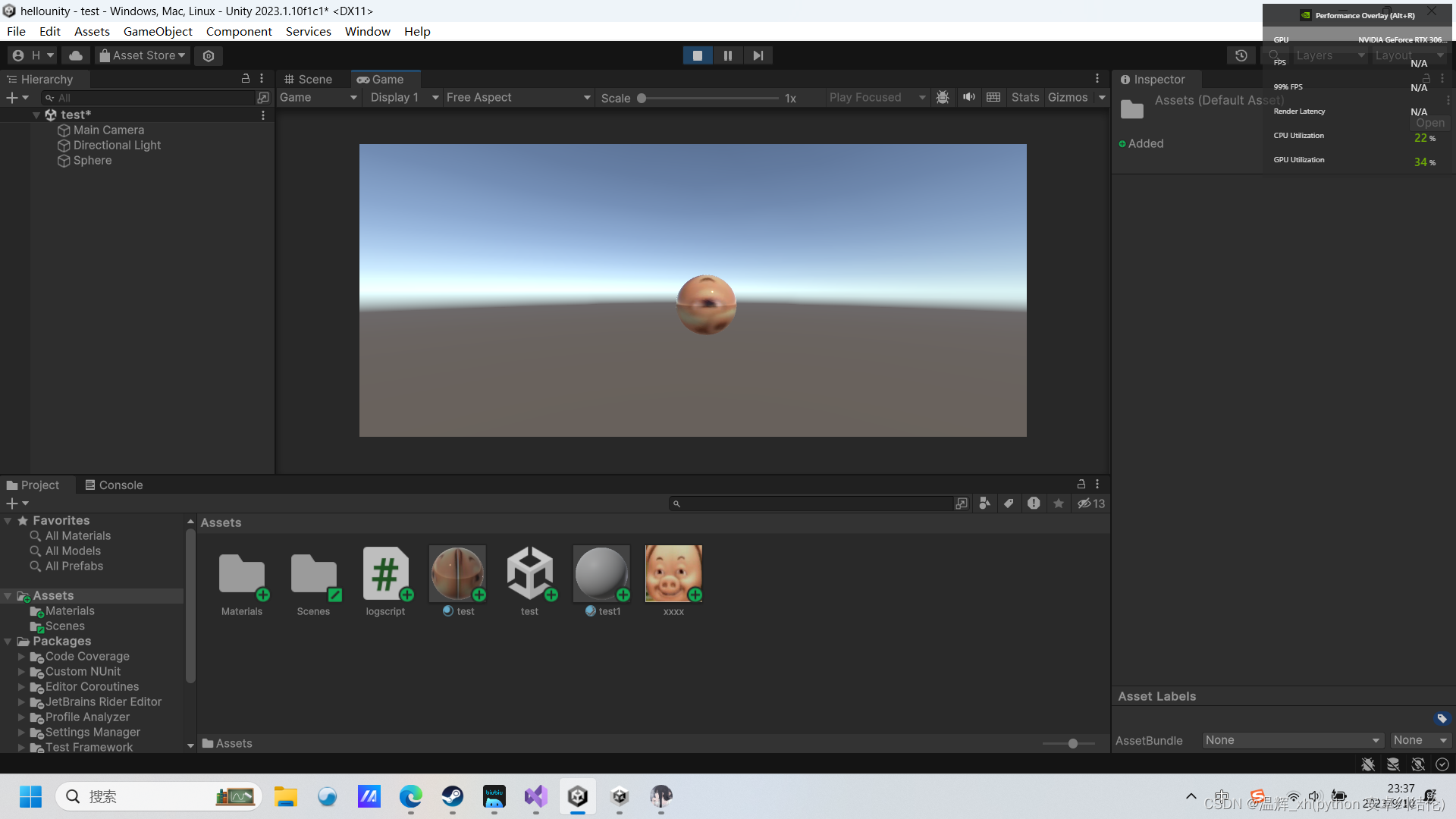Click the Gizmos toggle in Game view
This screenshot has height=819, width=1456.
coord(1066,97)
